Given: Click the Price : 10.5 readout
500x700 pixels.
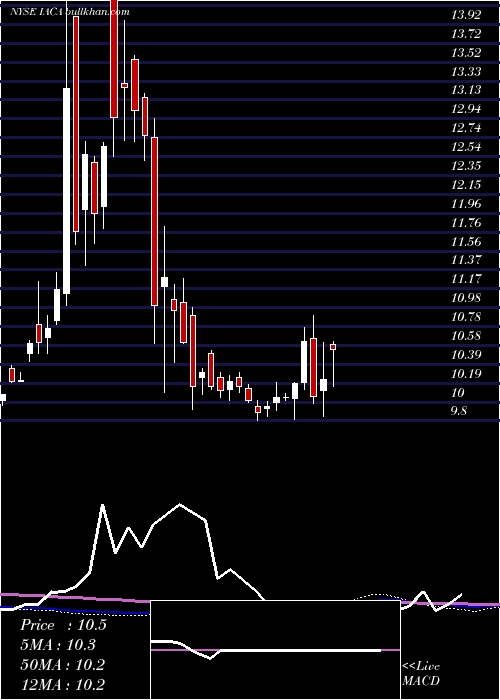Looking at the screenshot, I should (63, 625).
